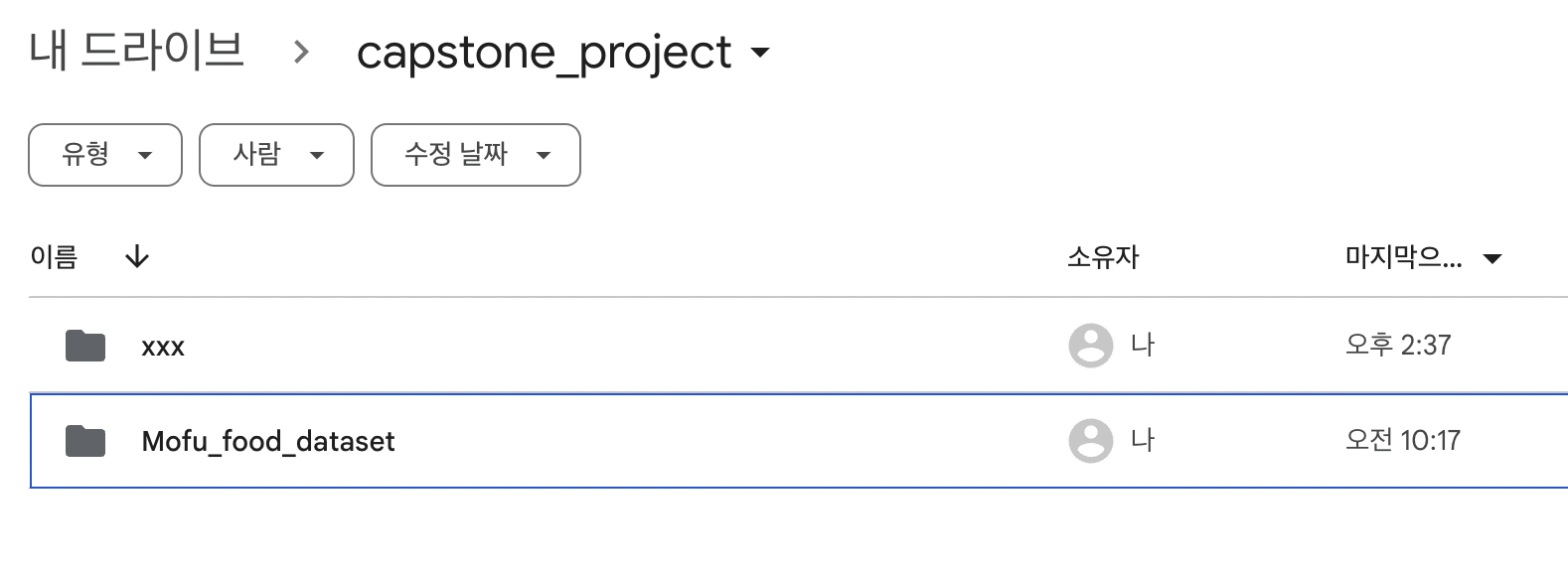Open the 유형 type filter dropdown

point(105,155)
